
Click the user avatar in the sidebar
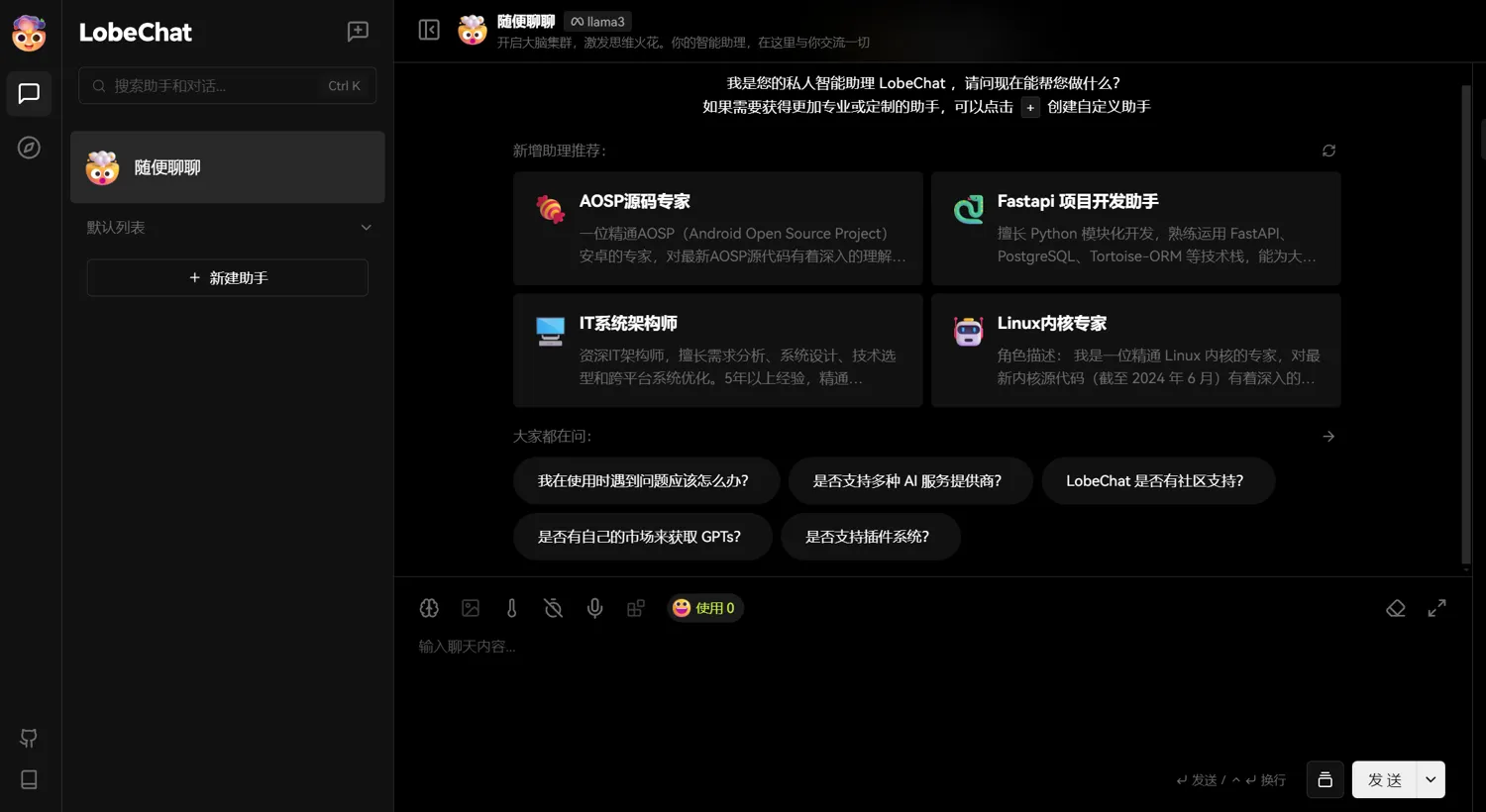tap(29, 34)
